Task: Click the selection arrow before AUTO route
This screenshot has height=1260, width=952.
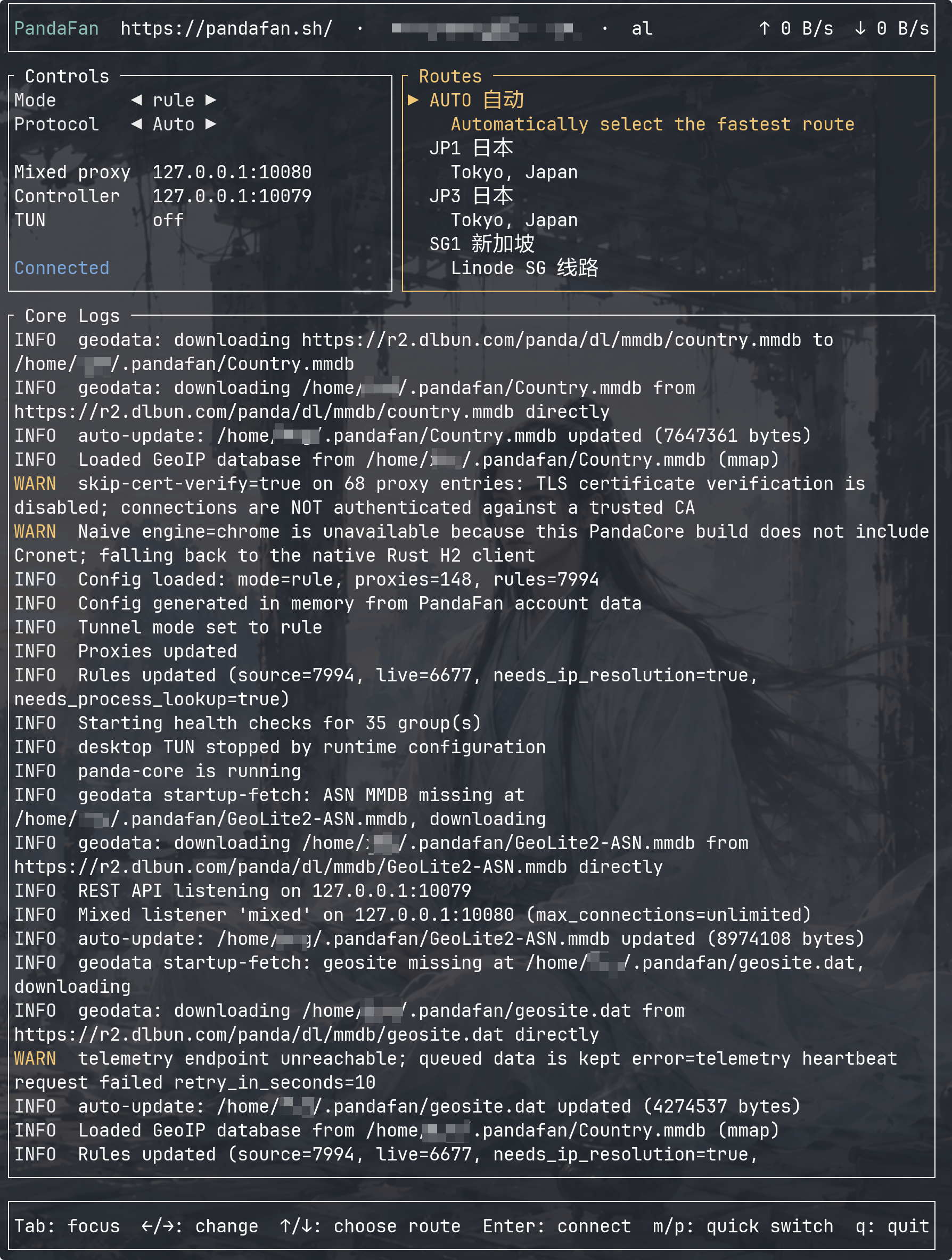Action: point(414,100)
